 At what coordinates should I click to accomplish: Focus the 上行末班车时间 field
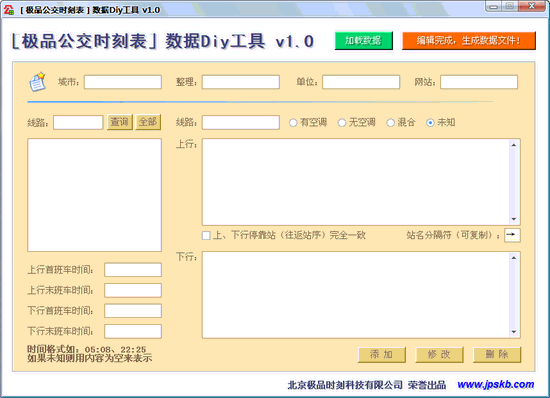point(133,290)
